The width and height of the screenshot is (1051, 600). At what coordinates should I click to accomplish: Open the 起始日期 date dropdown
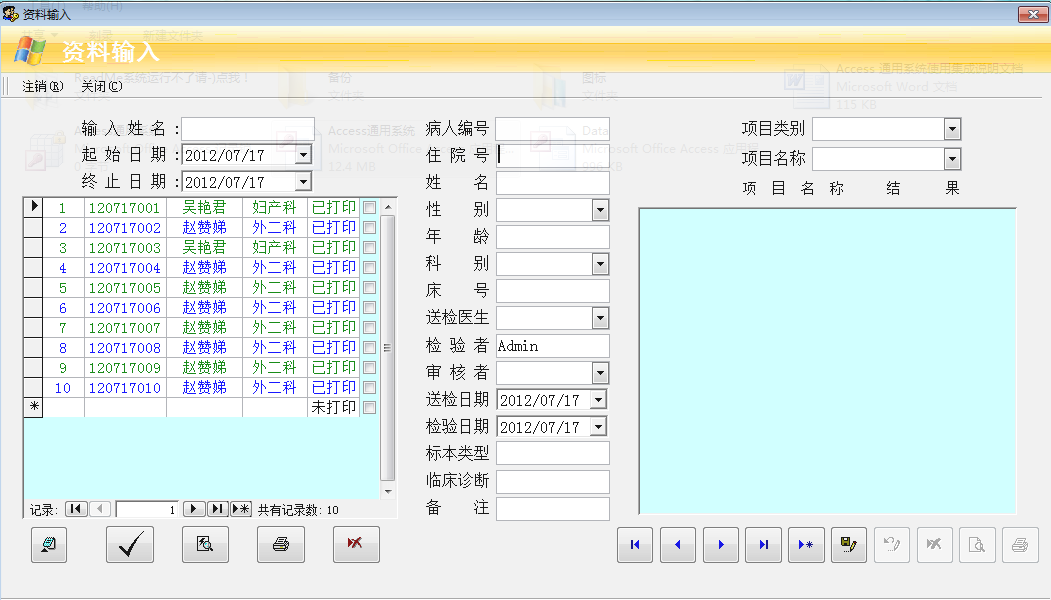coord(304,155)
